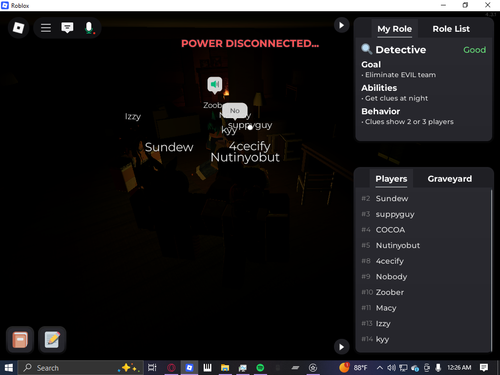
Task: Click Zoober's speaker voice bubble
Action: coord(215,85)
